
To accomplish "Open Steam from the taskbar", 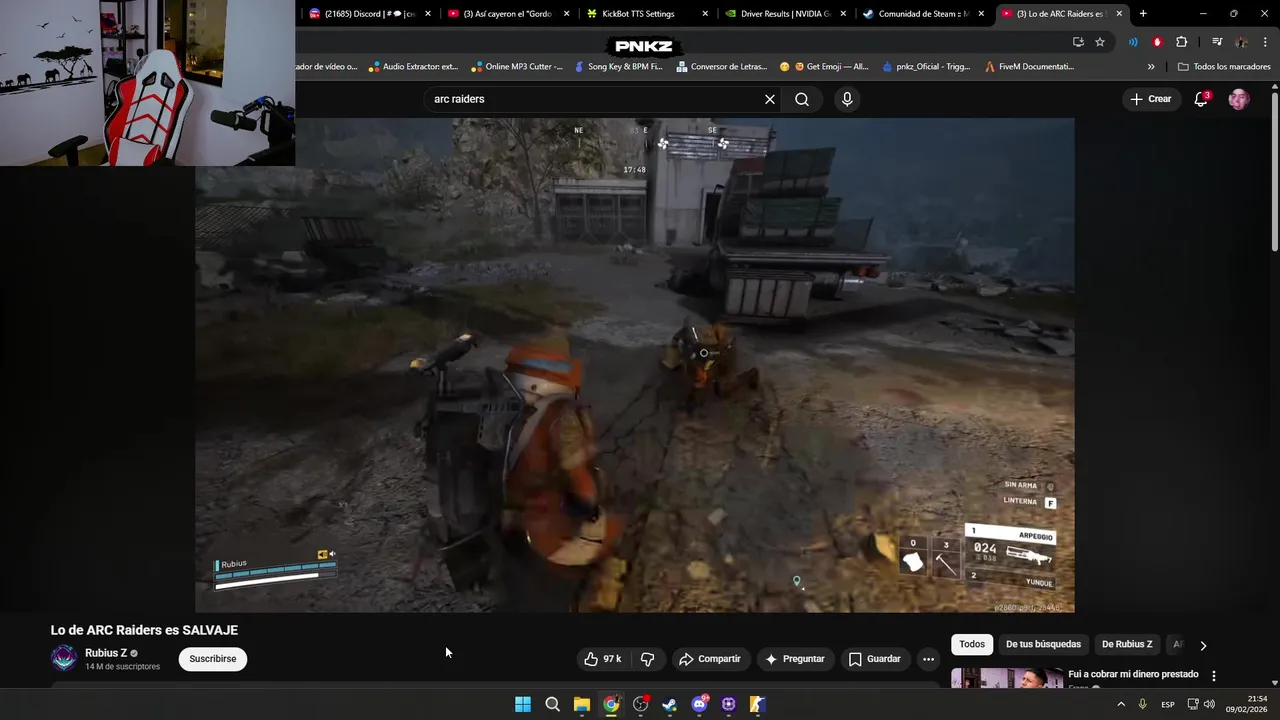I will coord(670,704).
